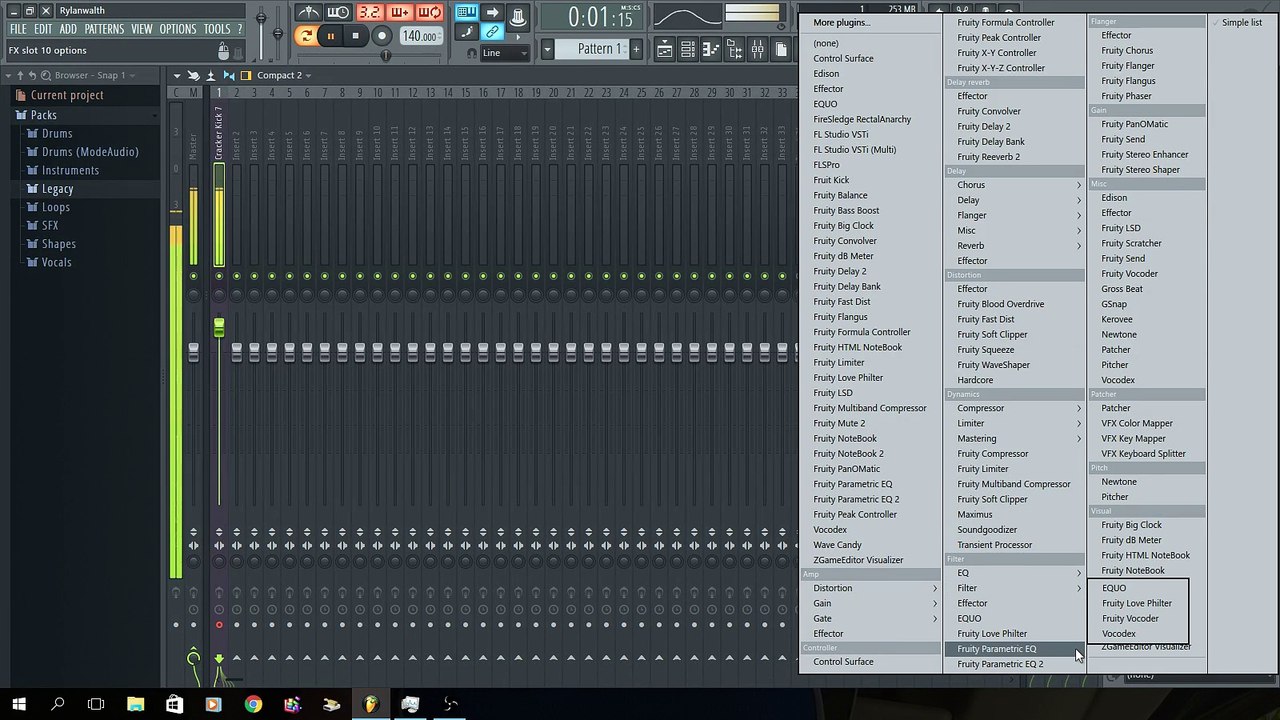
Task: Open the FILE menu
Action: (18, 29)
